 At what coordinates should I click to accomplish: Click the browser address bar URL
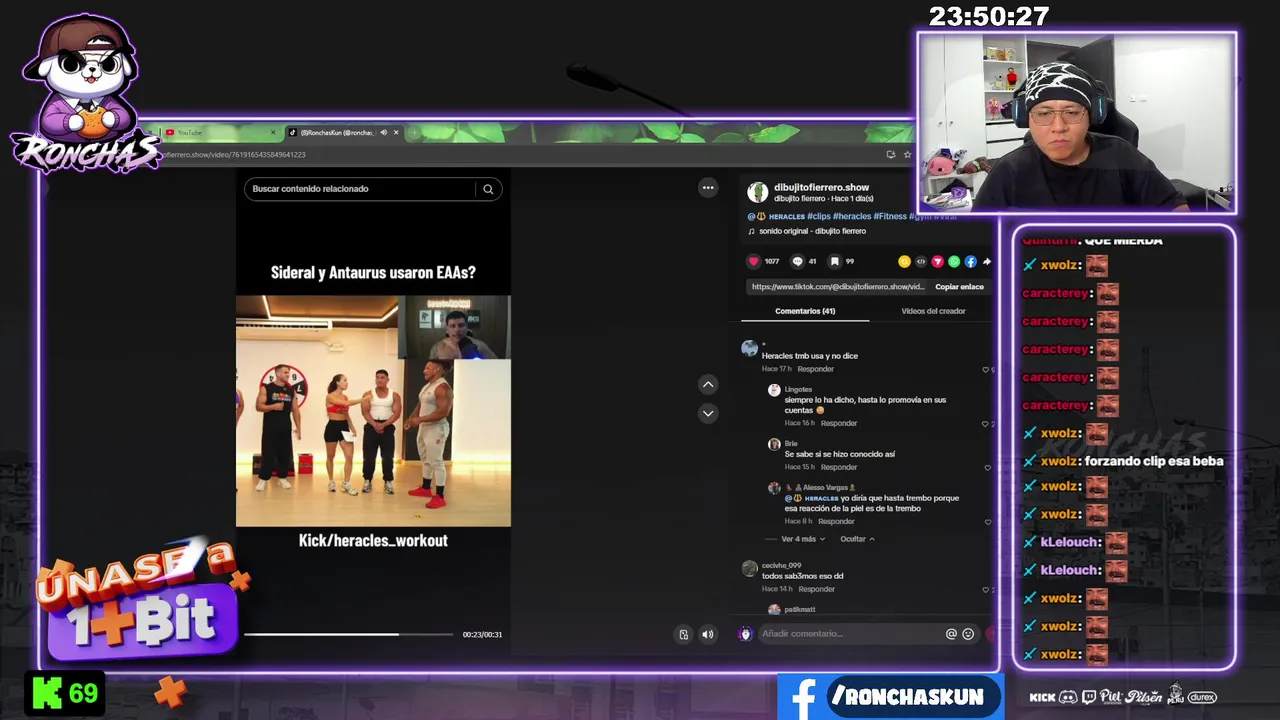[x=235, y=155]
